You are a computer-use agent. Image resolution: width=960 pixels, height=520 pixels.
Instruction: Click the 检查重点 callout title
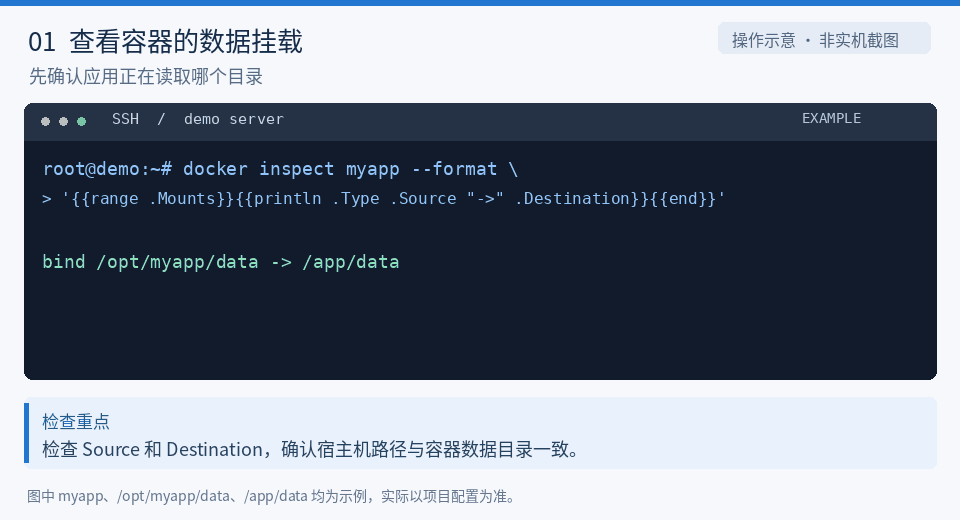[x=76, y=421]
